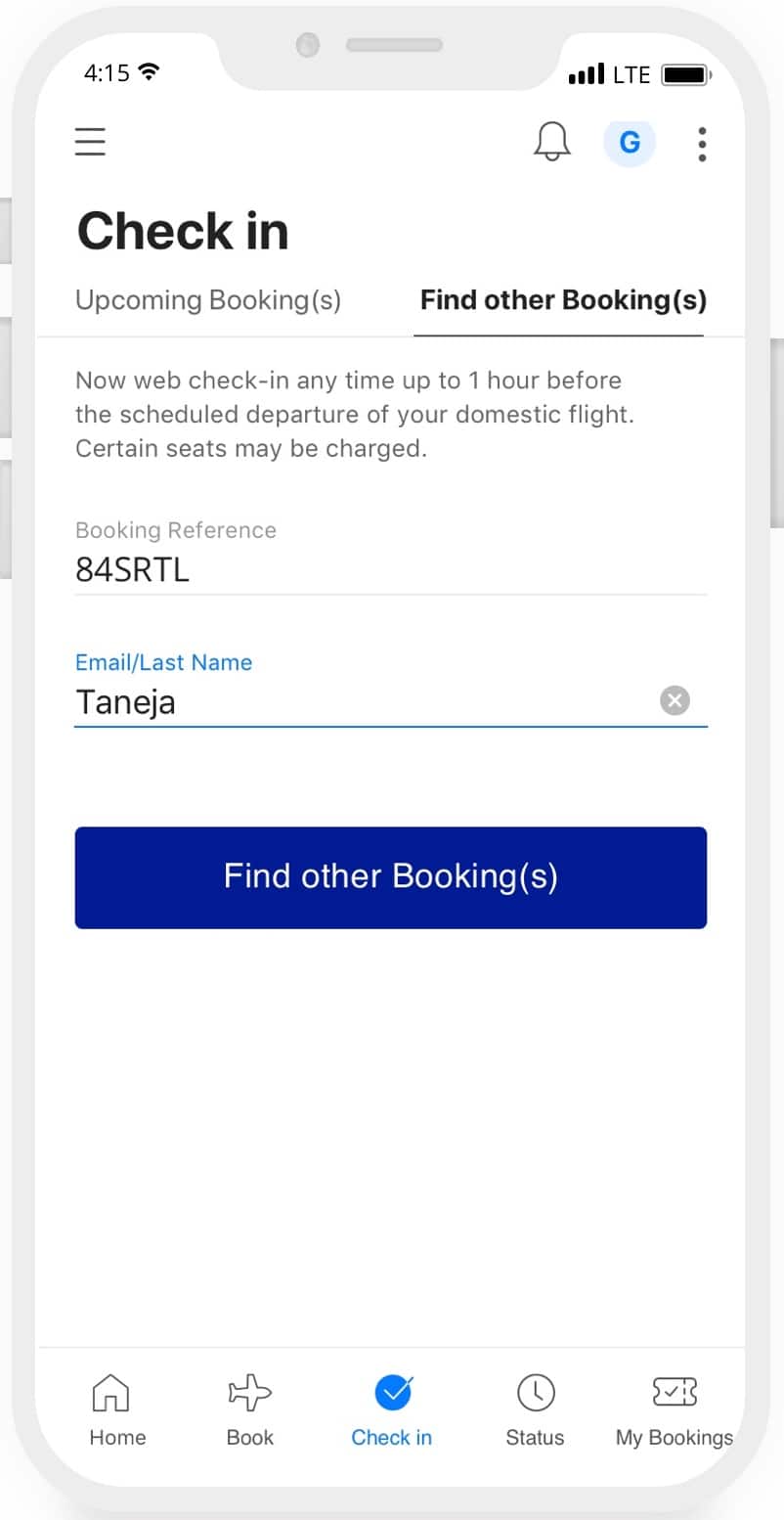Tap the Home icon in bottom bar
The image size is (784, 1520).
tap(109, 1392)
